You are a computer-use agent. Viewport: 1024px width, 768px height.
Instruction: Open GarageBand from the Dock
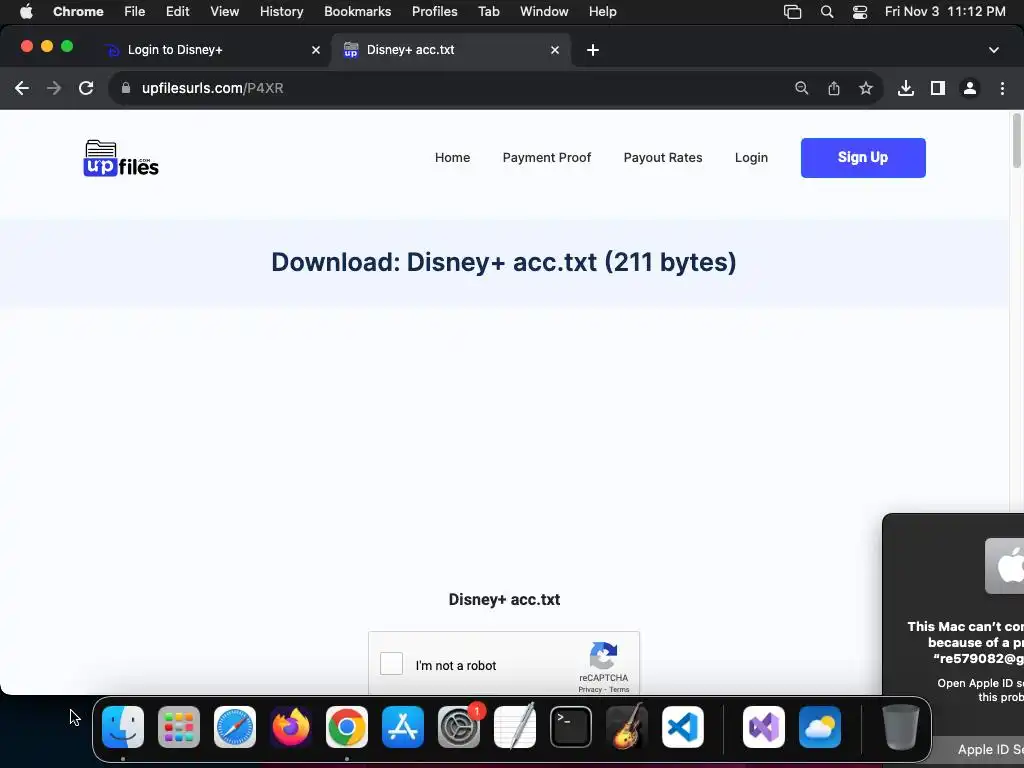[x=627, y=727]
